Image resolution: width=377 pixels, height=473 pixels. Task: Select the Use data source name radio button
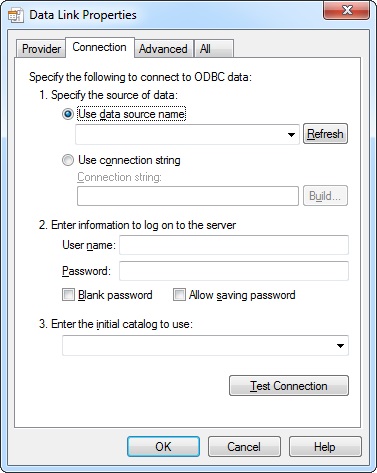pos(68,114)
